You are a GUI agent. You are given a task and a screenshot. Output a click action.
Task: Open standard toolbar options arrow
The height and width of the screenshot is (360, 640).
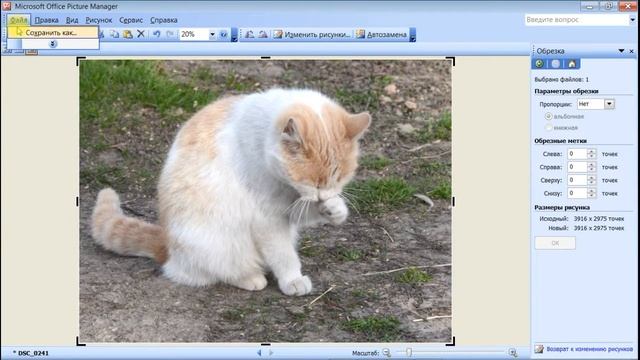(234, 35)
